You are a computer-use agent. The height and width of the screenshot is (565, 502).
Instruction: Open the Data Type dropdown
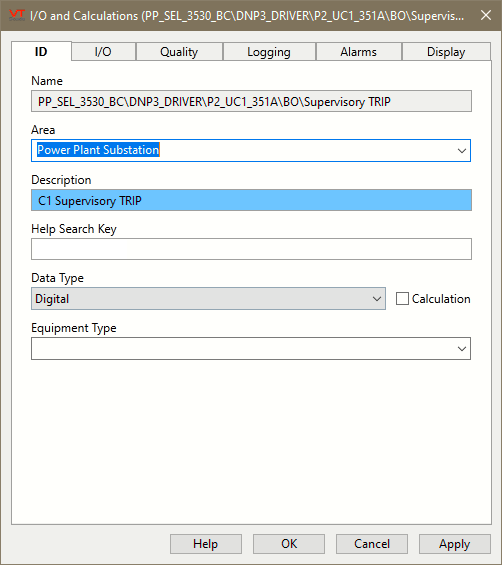coord(208,299)
